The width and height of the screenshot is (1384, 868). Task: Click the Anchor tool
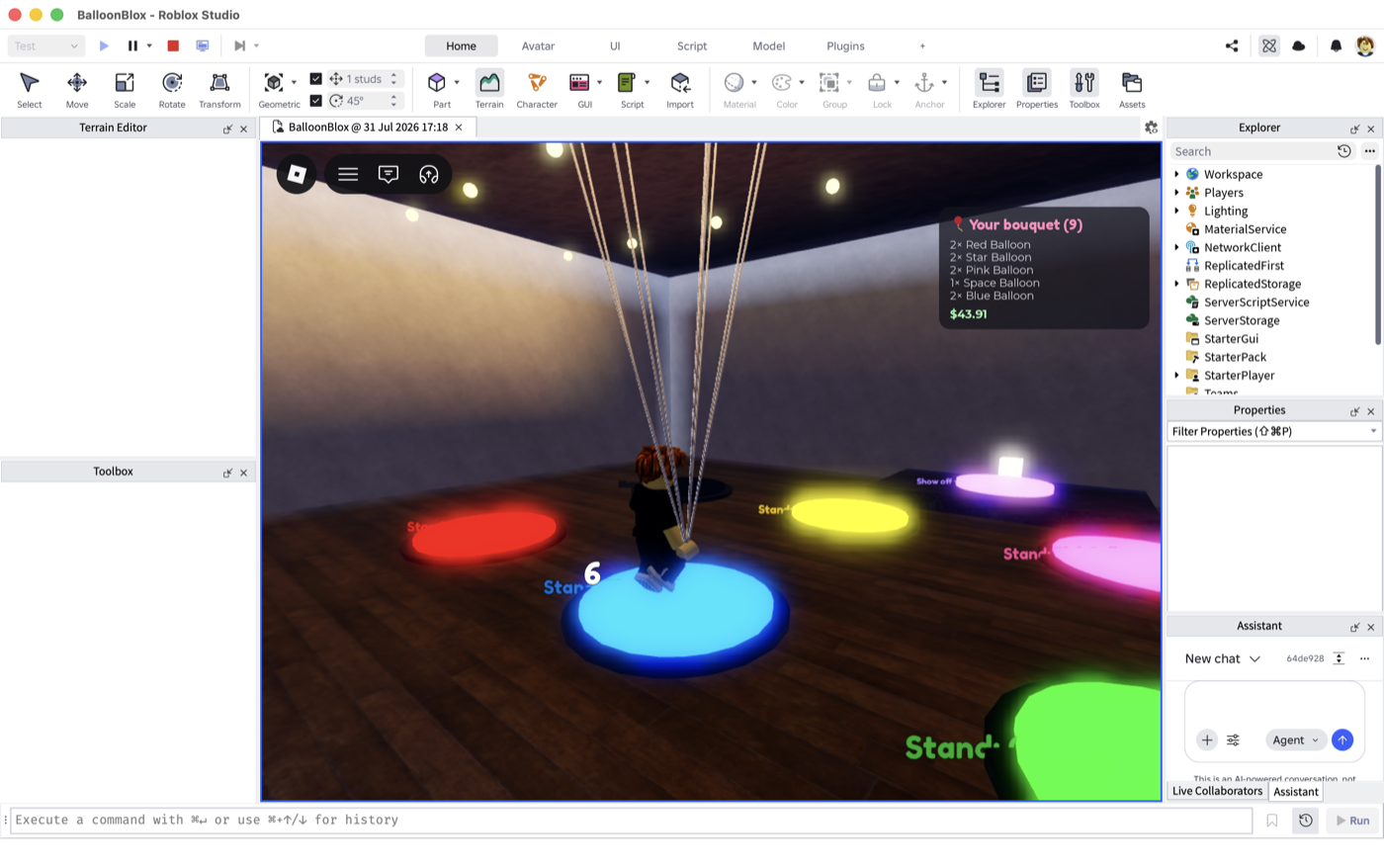tap(924, 82)
